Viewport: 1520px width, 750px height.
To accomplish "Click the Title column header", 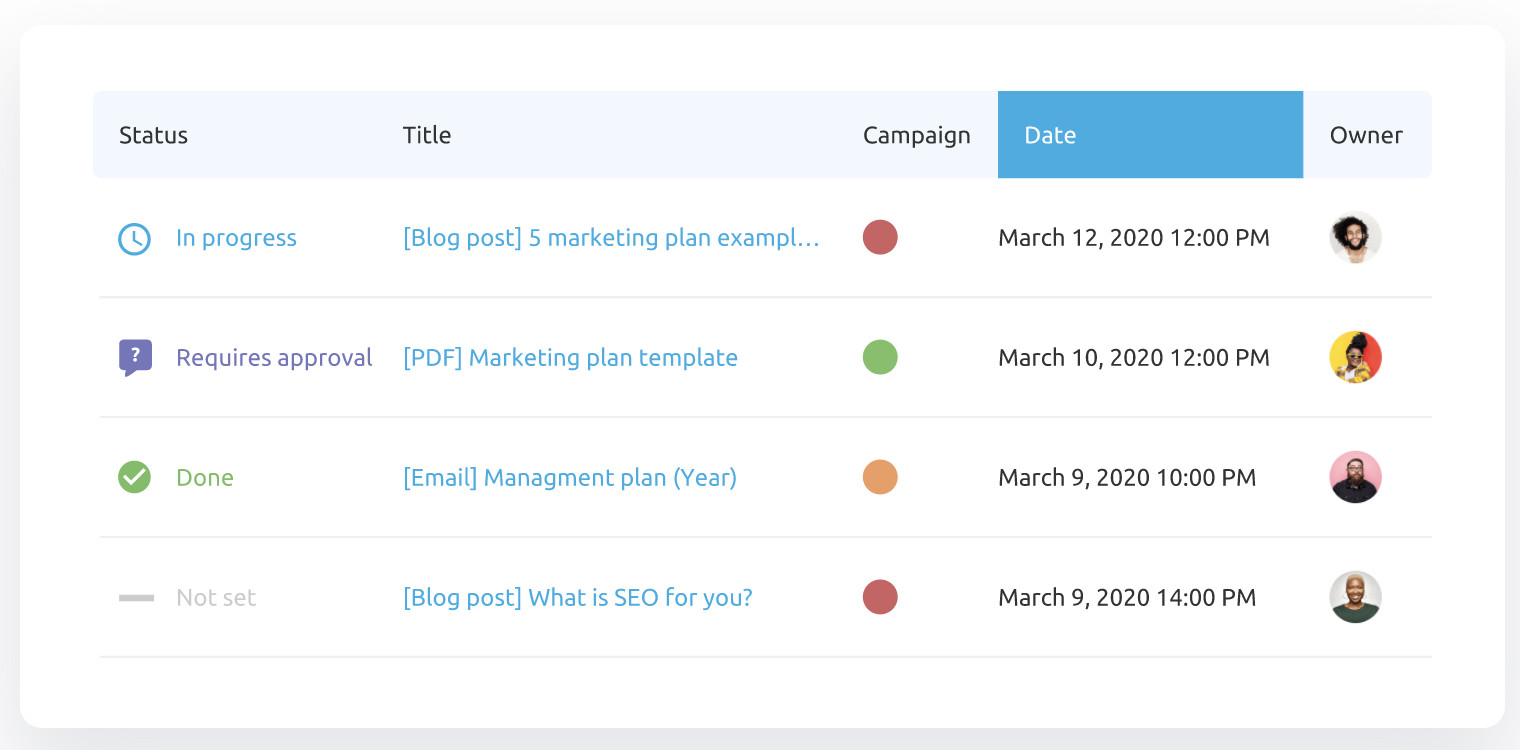I will pyautogui.click(x=427, y=135).
